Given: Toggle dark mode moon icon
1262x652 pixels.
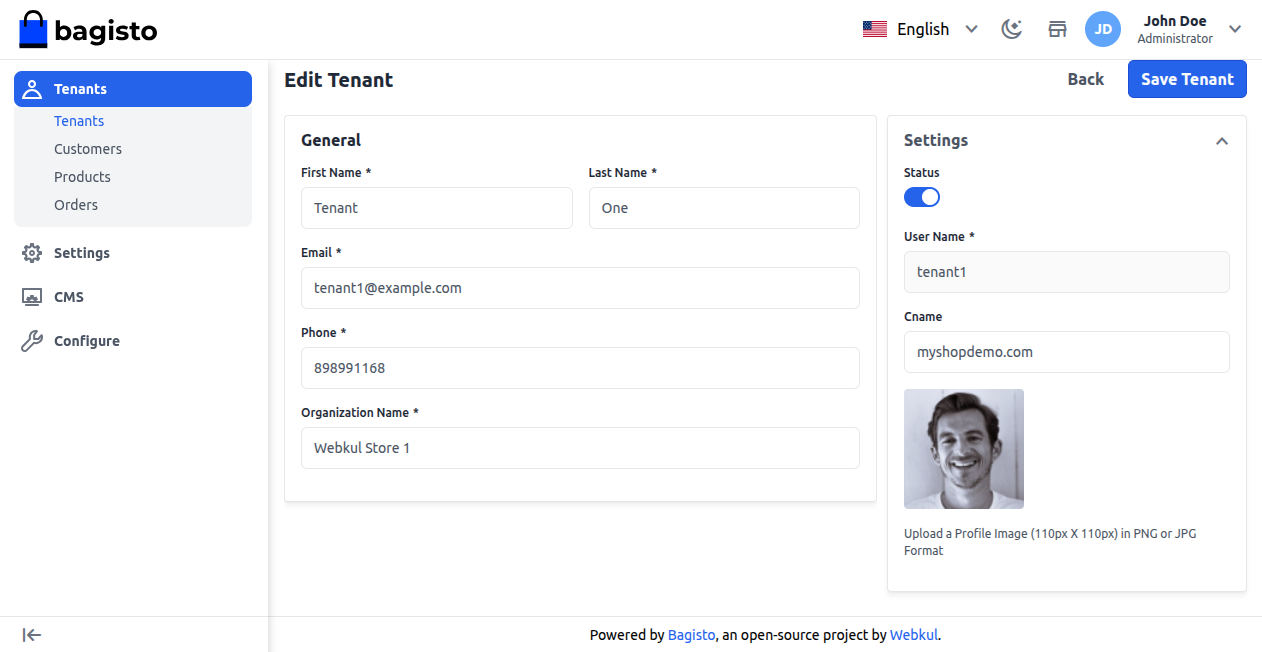Looking at the screenshot, I should (x=1012, y=29).
